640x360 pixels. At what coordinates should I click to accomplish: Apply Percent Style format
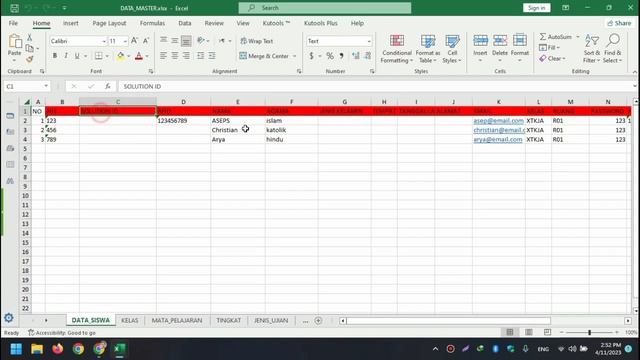pos(330,56)
